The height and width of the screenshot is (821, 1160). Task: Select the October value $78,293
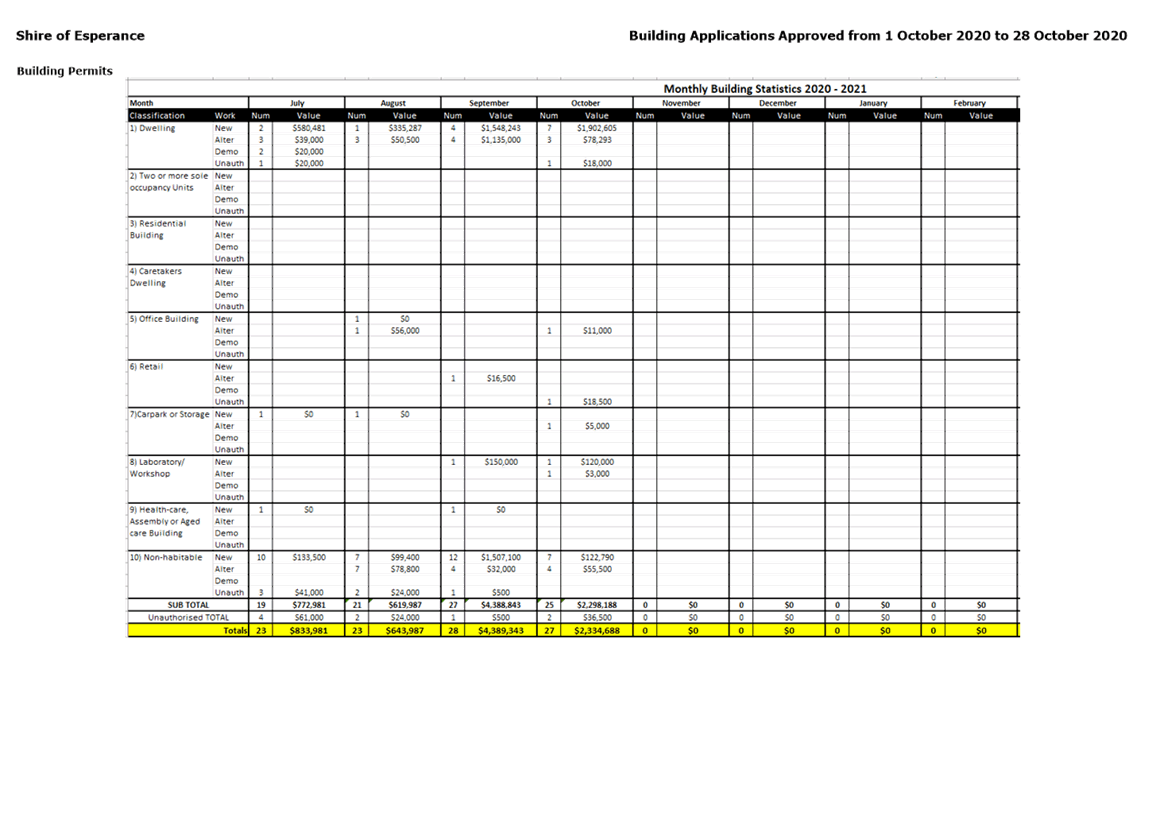(597, 140)
